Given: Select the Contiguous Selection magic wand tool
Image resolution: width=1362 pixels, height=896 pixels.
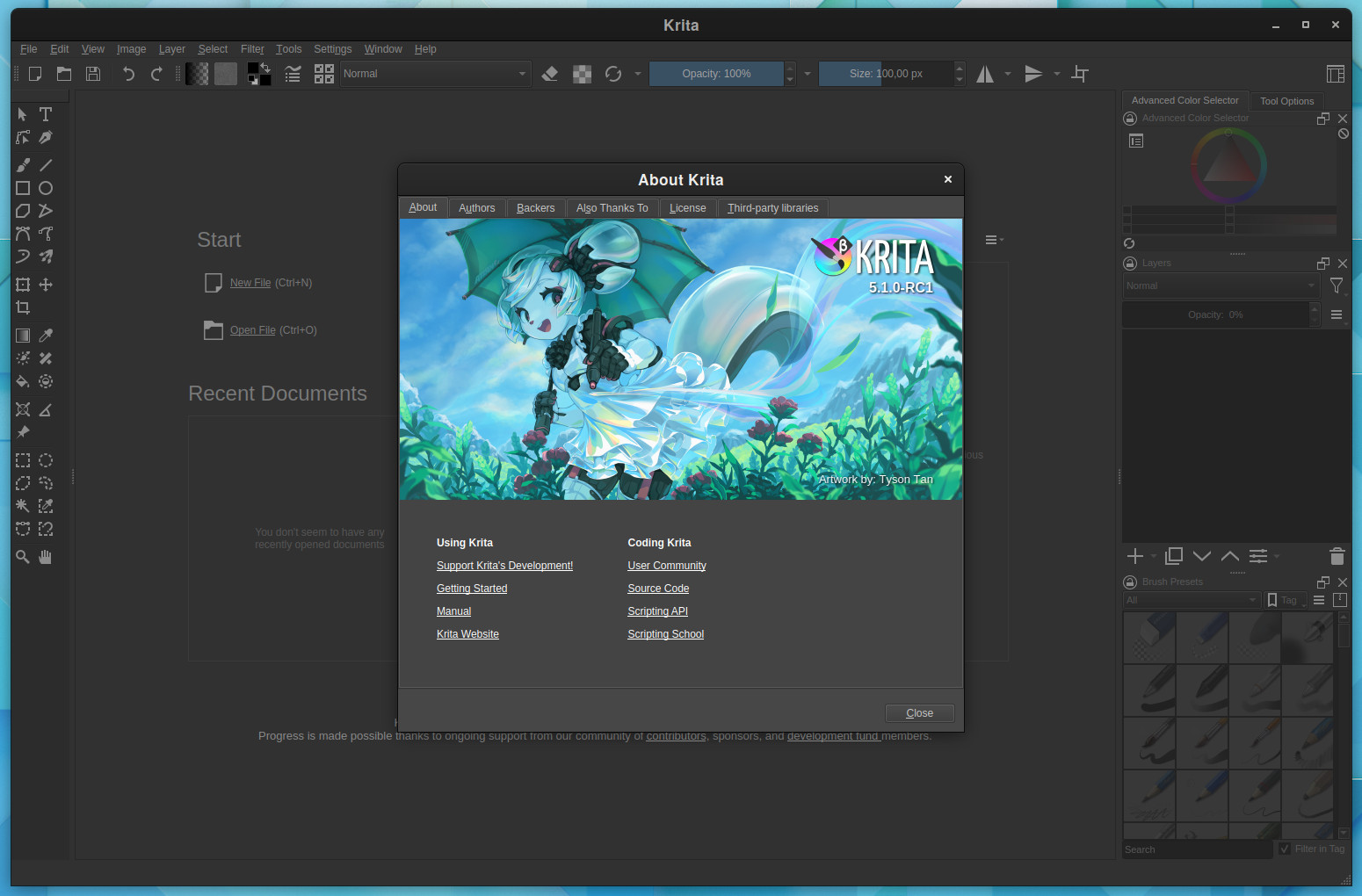Looking at the screenshot, I should 23,506.
